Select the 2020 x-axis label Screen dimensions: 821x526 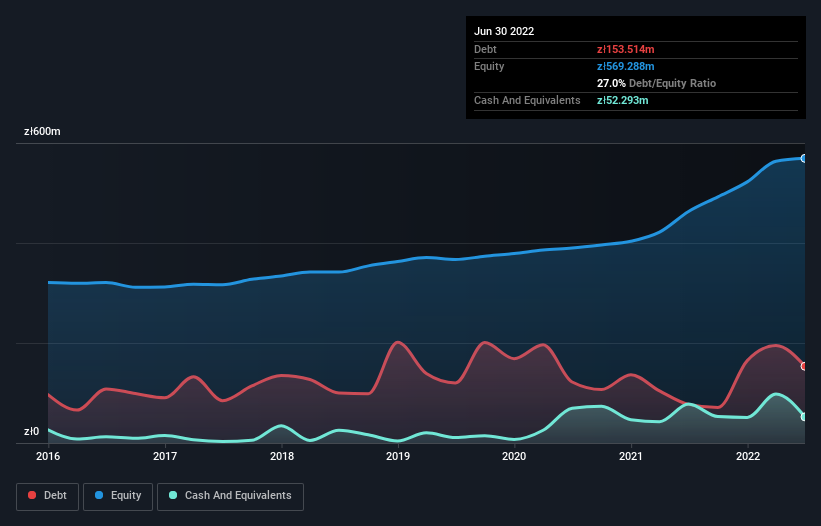514,456
